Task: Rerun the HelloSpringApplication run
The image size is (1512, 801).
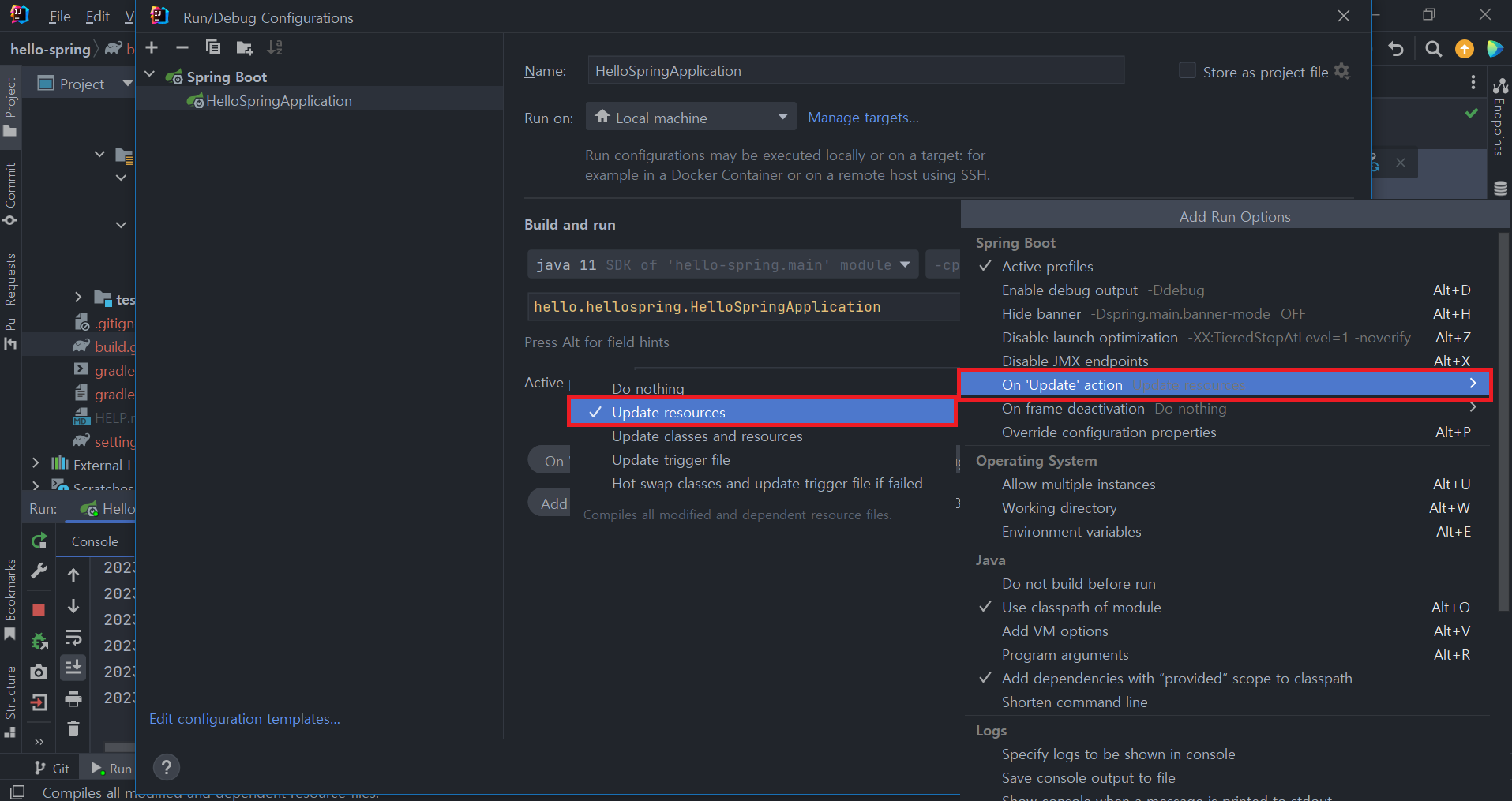Action: point(38,540)
